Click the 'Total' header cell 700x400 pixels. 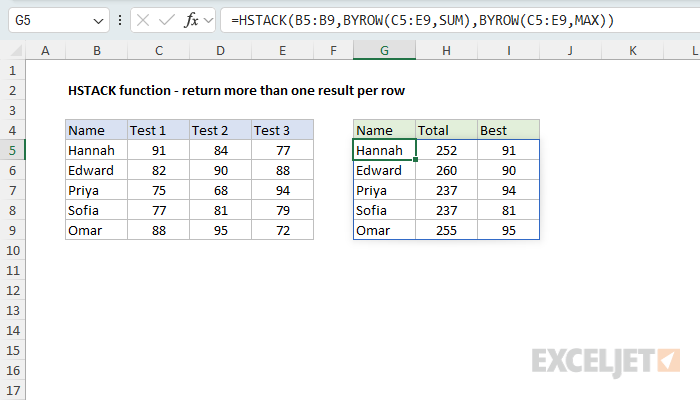[x=446, y=130]
